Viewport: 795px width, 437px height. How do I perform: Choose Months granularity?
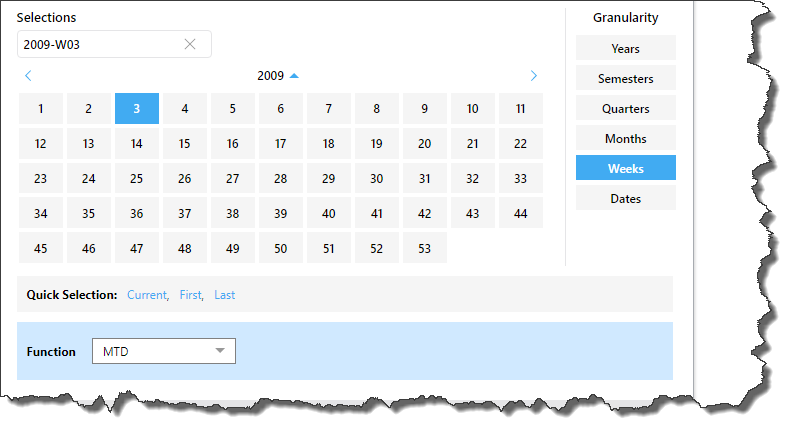[625, 138]
